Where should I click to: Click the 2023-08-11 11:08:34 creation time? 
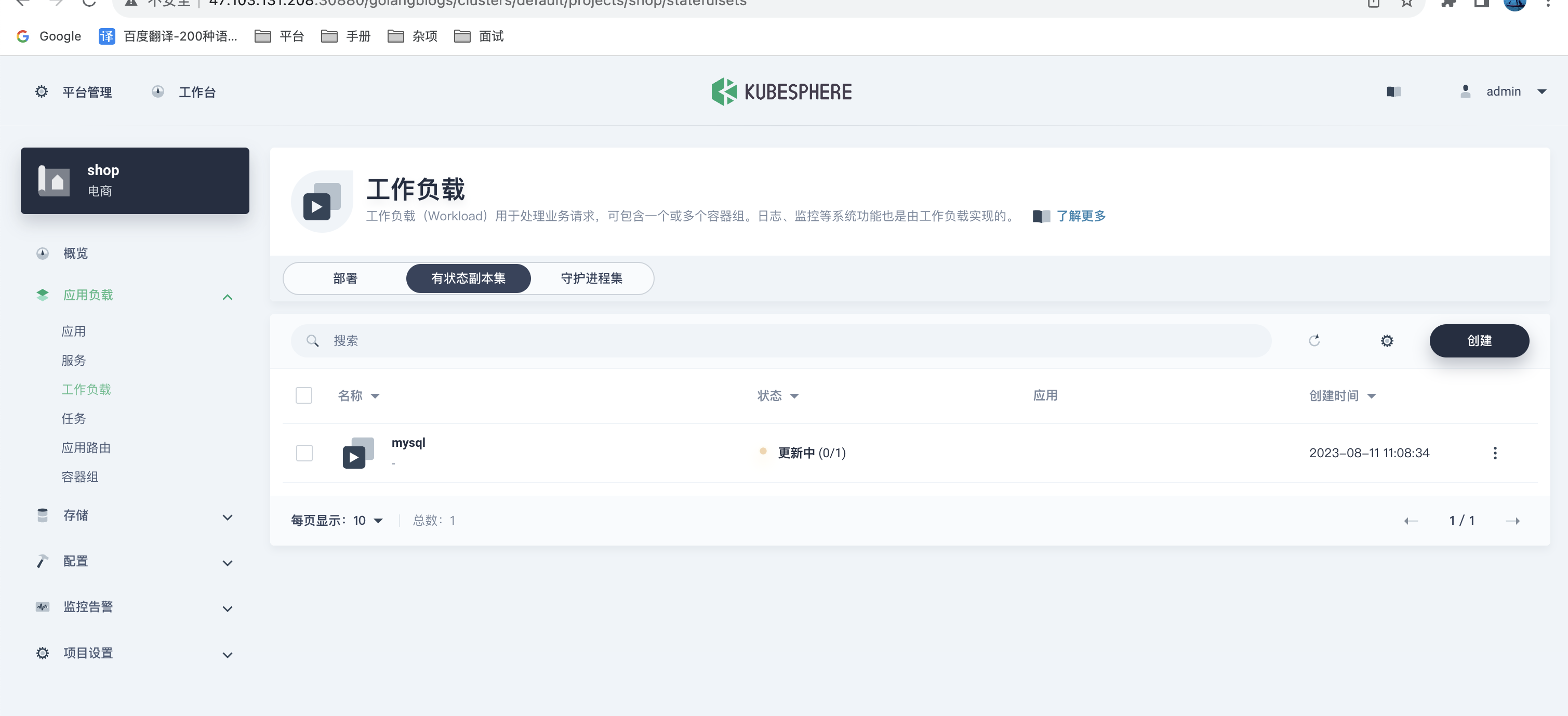(x=1369, y=453)
